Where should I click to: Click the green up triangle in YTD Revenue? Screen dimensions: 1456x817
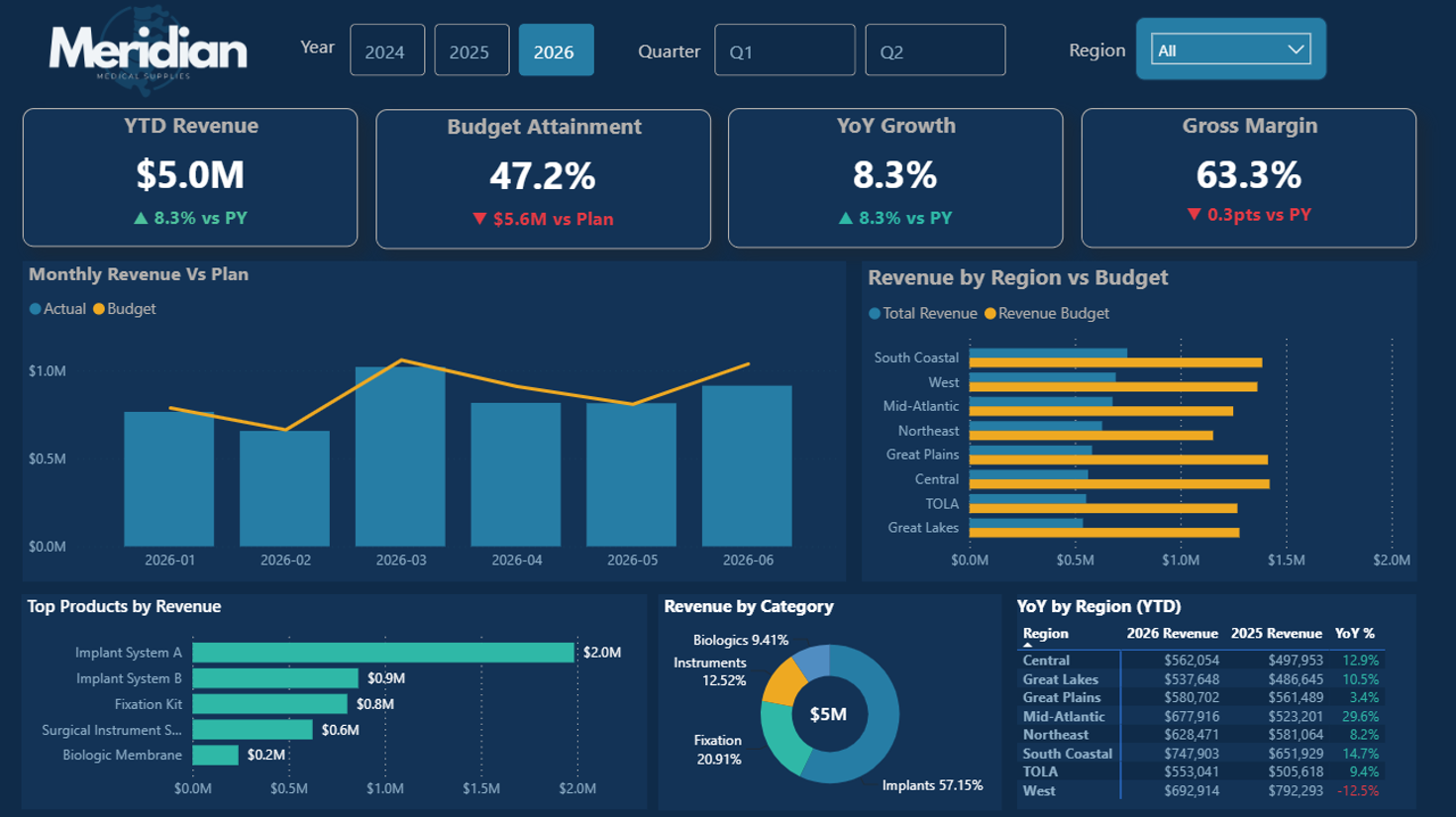pyautogui.click(x=141, y=218)
